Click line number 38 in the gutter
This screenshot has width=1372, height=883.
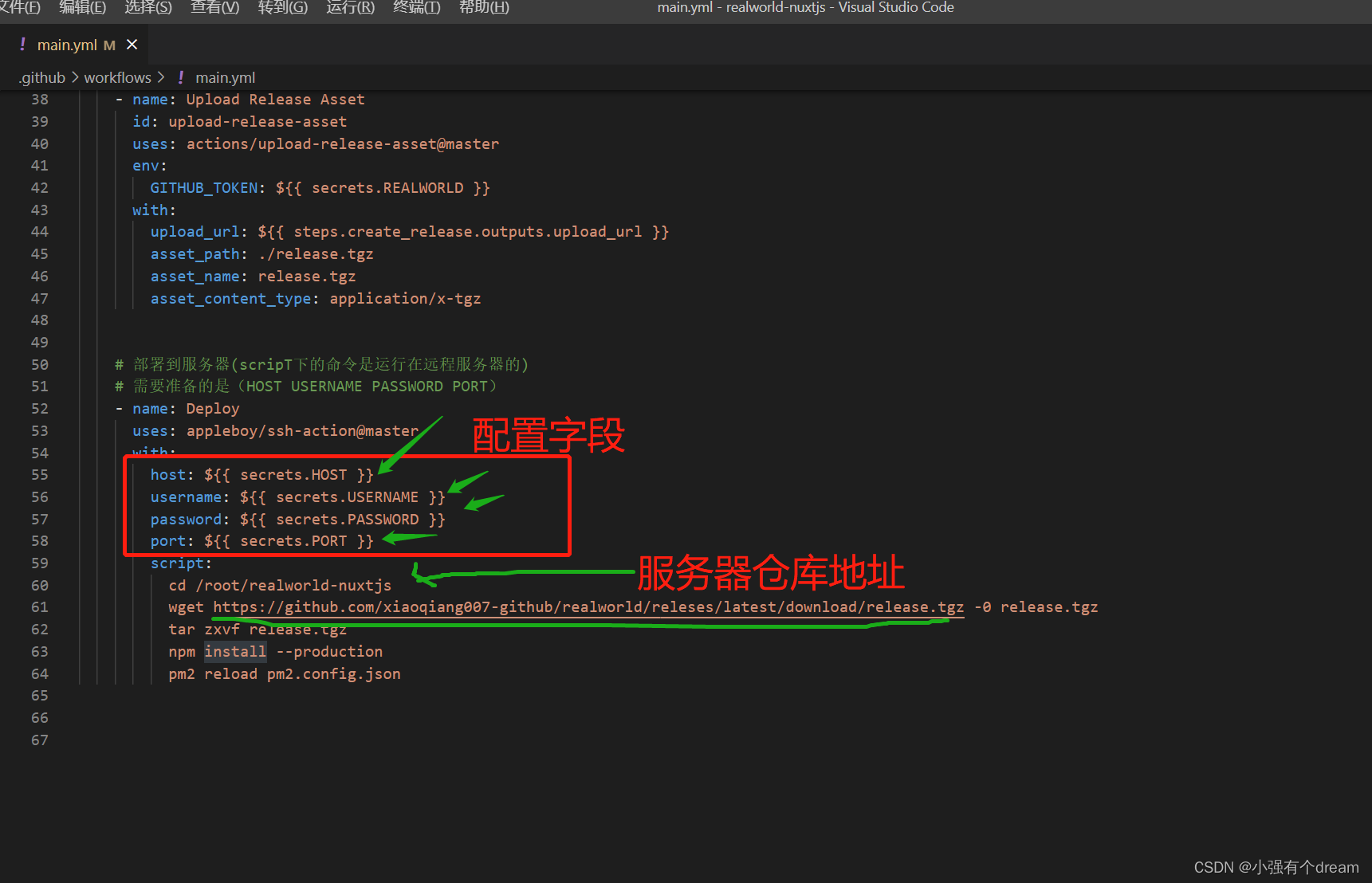(40, 100)
